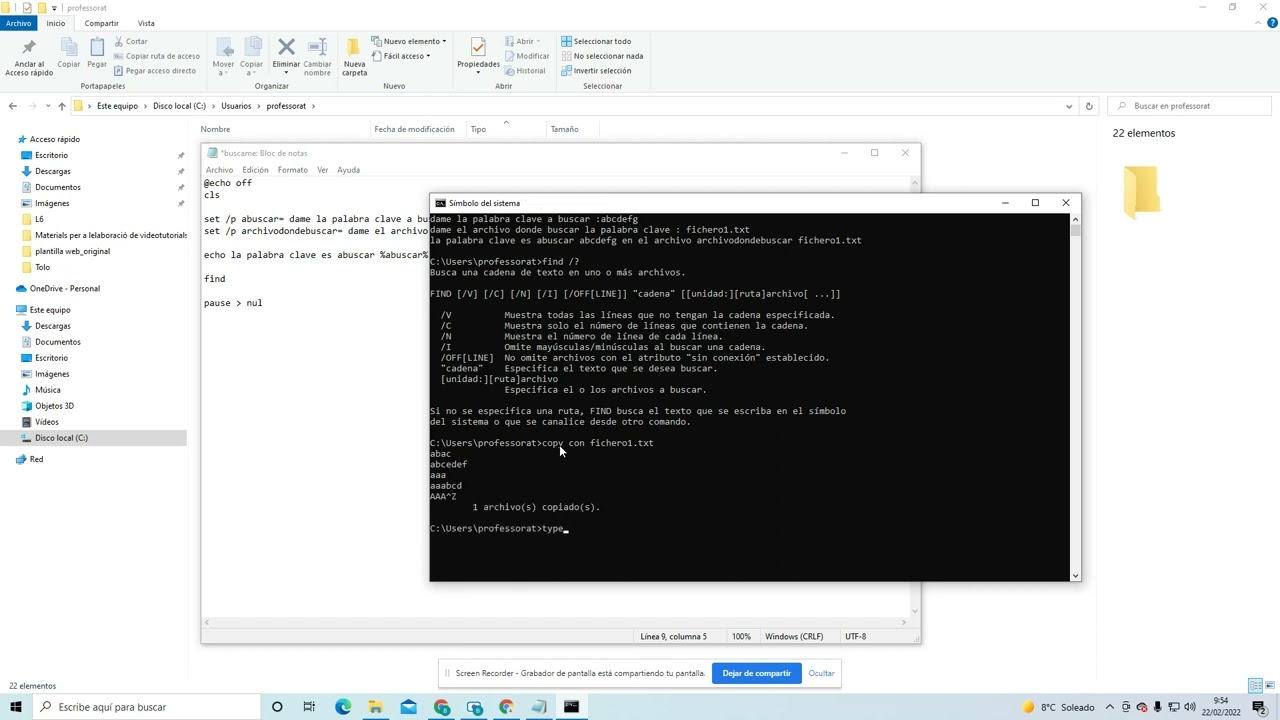The image size is (1280, 720).
Task: Select Disco local (C:) in sidebar
Action: 61,438
